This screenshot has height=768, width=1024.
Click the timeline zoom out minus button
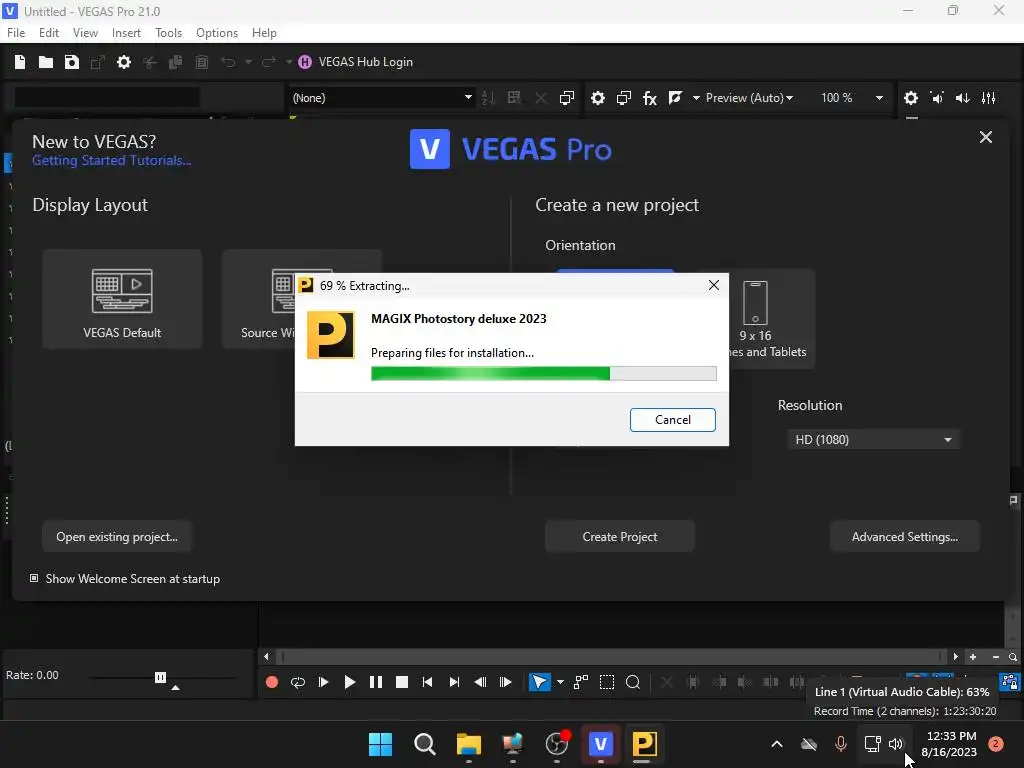(x=995, y=657)
